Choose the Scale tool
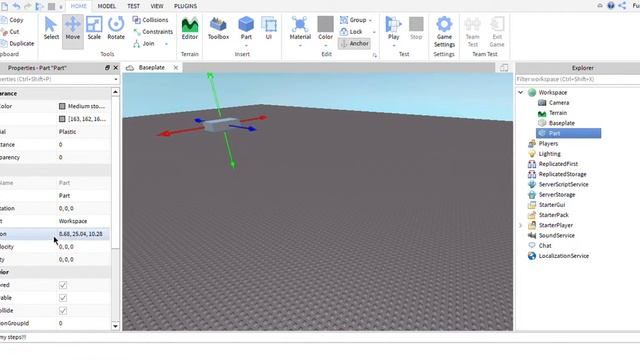This screenshot has width=640, height=360. coord(94,29)
